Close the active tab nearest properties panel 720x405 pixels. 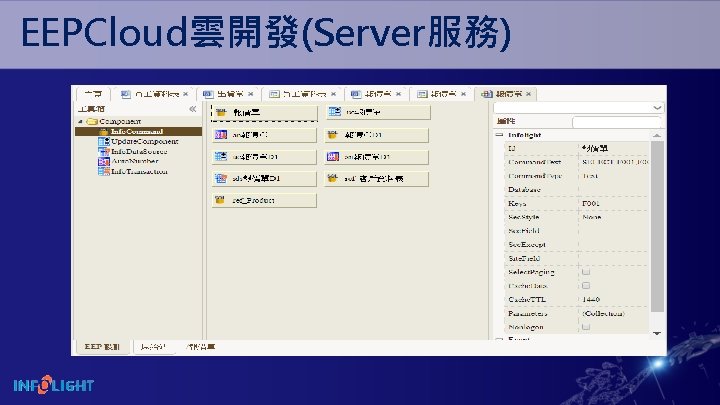[x=529, y=94]
